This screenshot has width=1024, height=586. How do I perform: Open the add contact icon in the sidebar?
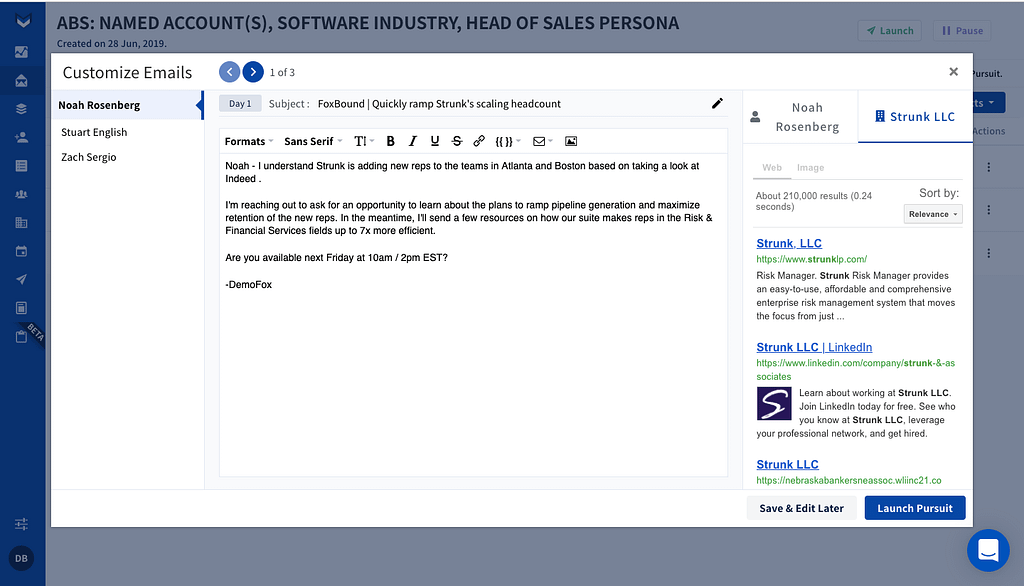[22, 137]
